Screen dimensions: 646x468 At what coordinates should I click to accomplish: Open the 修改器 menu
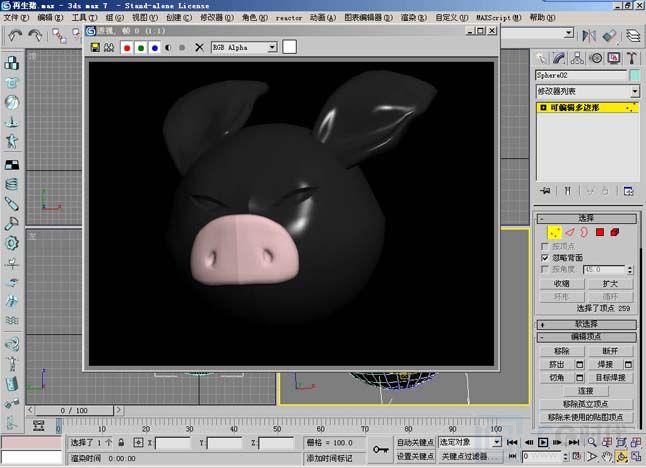click(x=217, y=18)
